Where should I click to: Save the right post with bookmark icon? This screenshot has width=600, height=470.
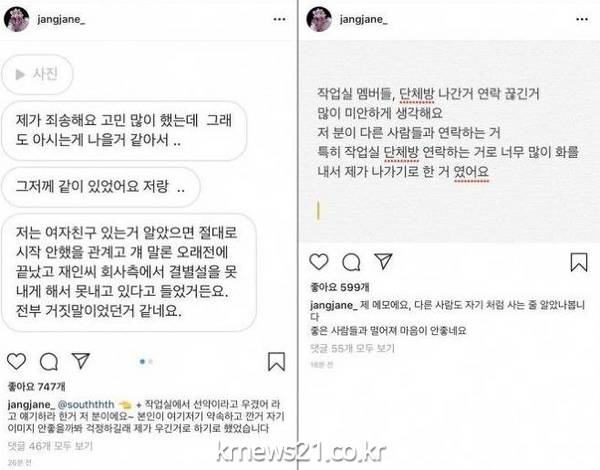[579, 262]
